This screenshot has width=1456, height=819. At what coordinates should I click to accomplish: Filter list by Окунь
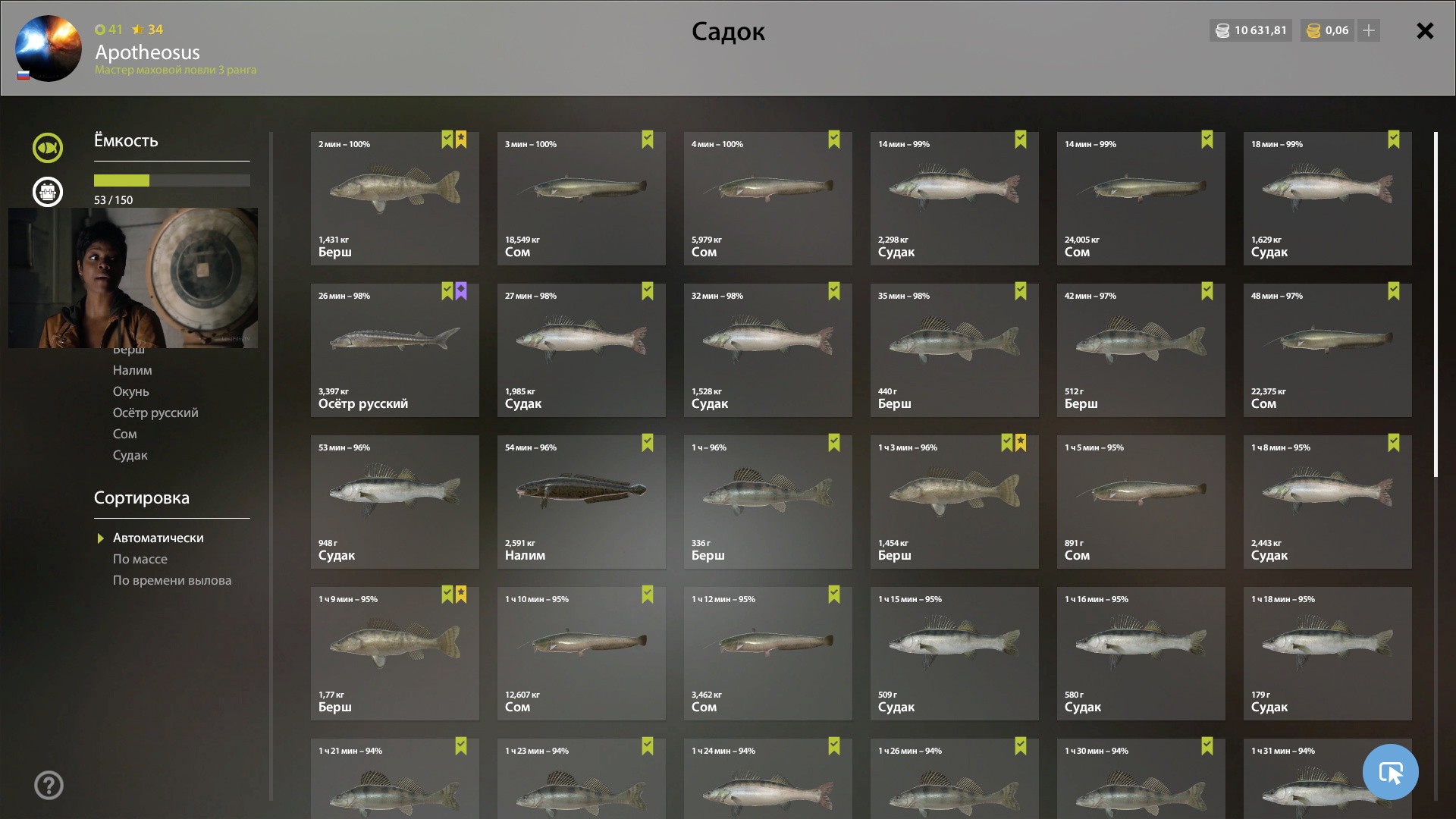coord(131,391)
